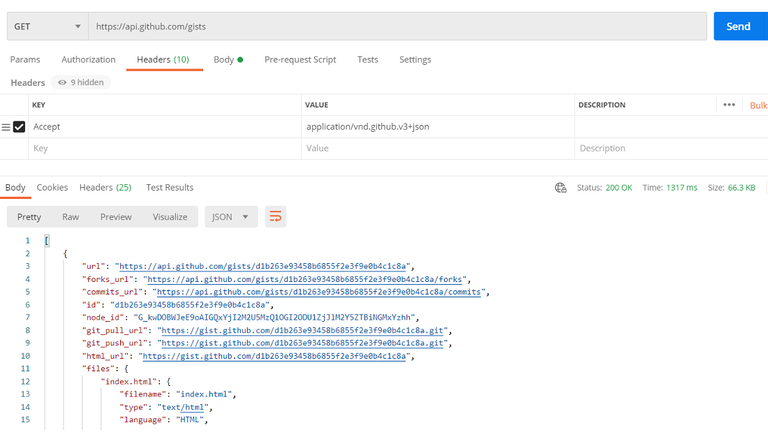
Task: Click the request URL field
Action: pos(397,26)
